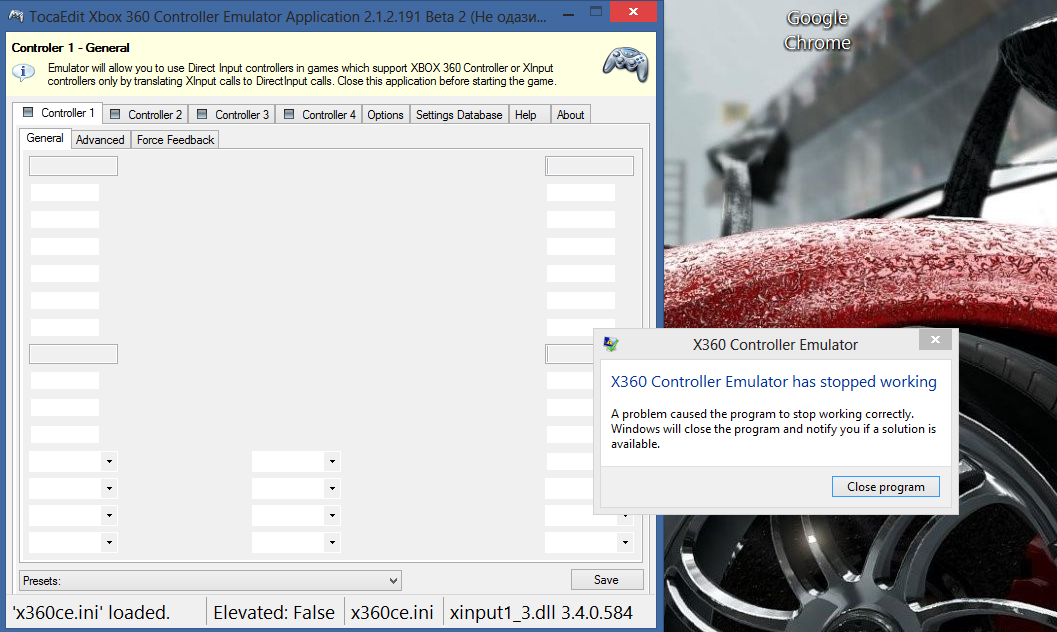Screen dimensions: 1057x632
Task: Click Controller 3 tab status square icon
Action: [202, 114]
